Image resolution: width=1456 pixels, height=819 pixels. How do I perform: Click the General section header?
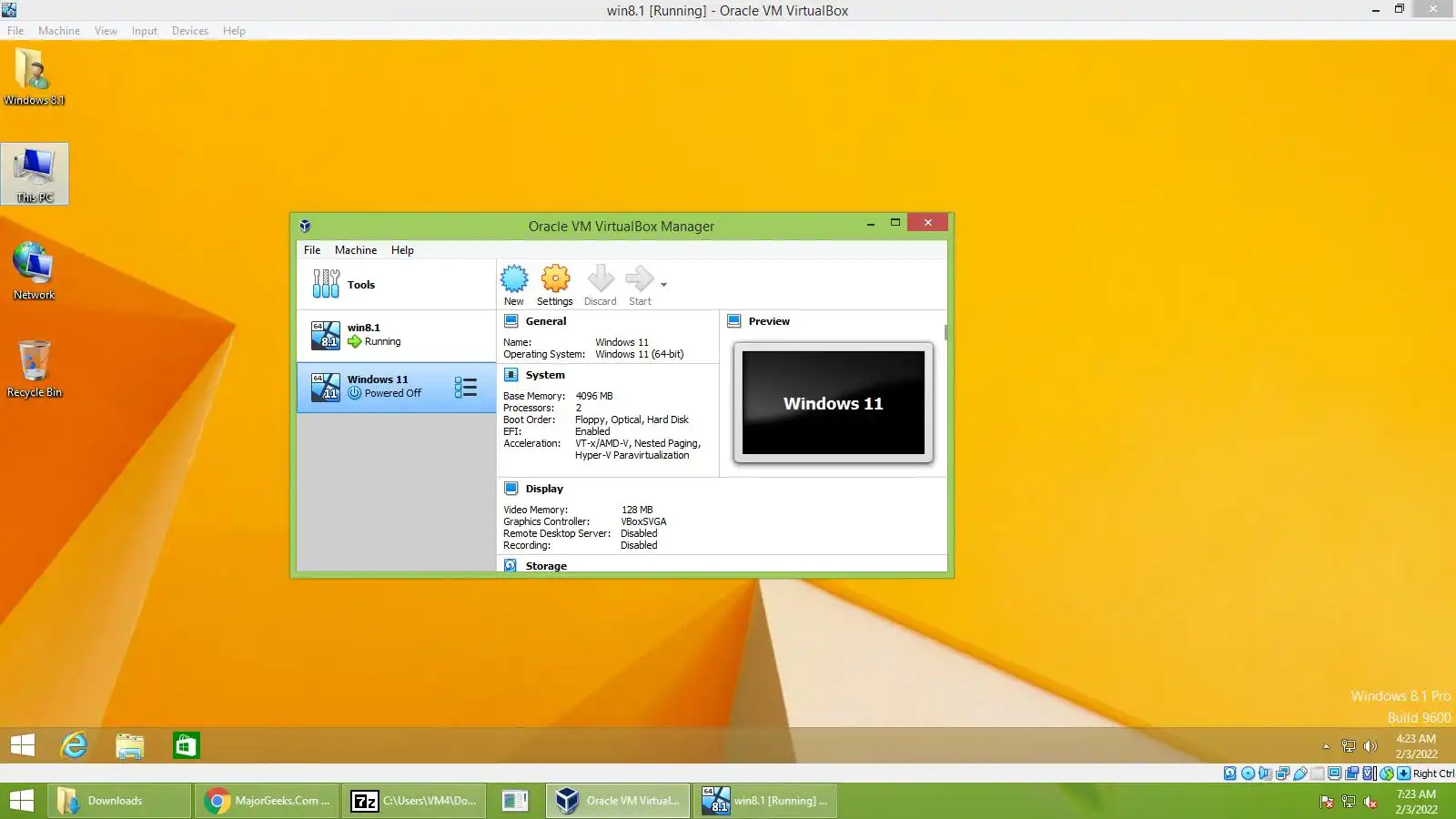coord(546,321)
